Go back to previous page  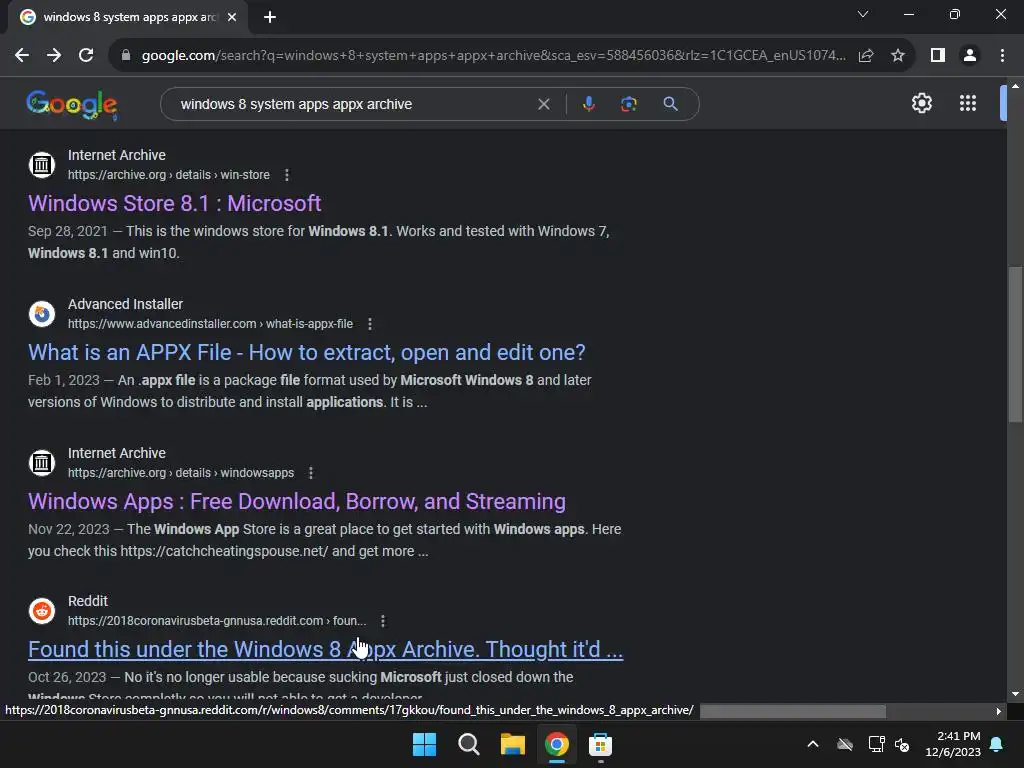(x=22, y=56)
